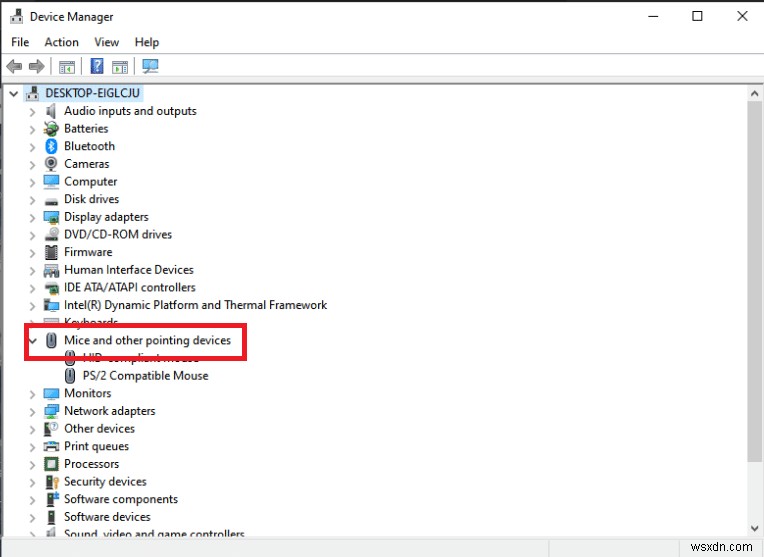This screenshot has height=557, width=764.
Task: Click the Computer monitor icon
Action: pos(51,181)
